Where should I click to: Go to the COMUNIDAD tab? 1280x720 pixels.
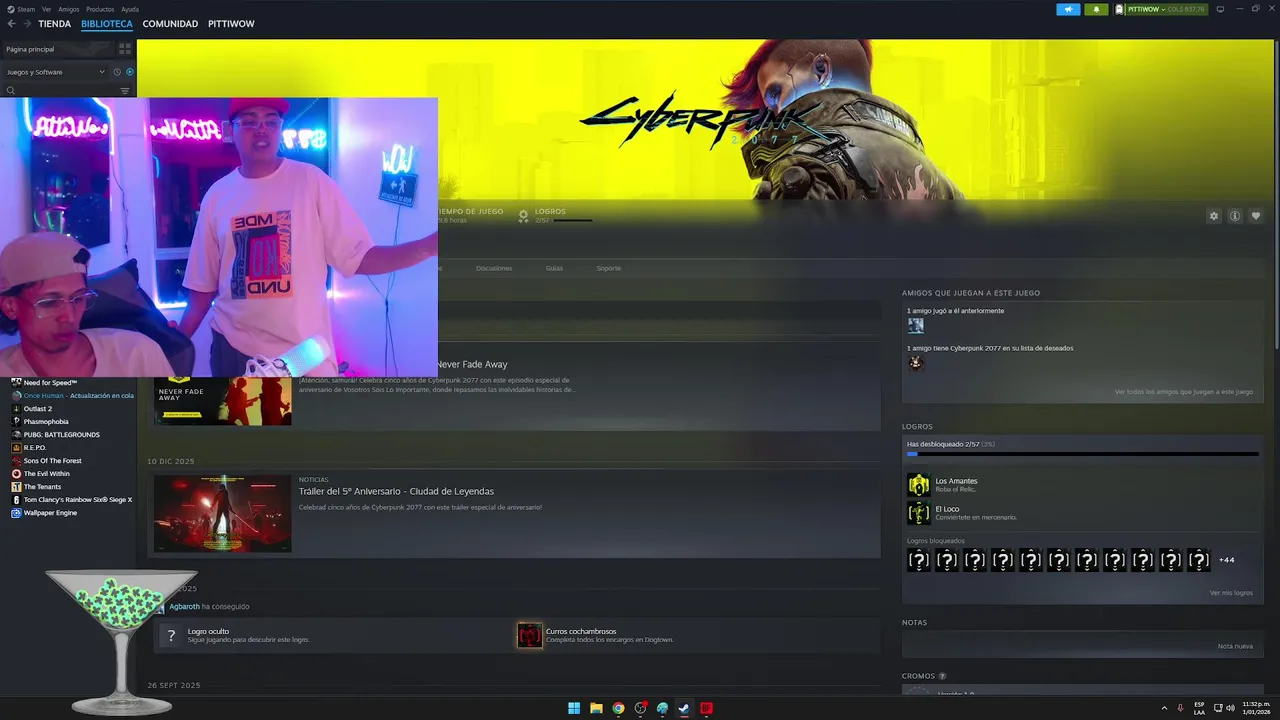click(x=170, y=24)
